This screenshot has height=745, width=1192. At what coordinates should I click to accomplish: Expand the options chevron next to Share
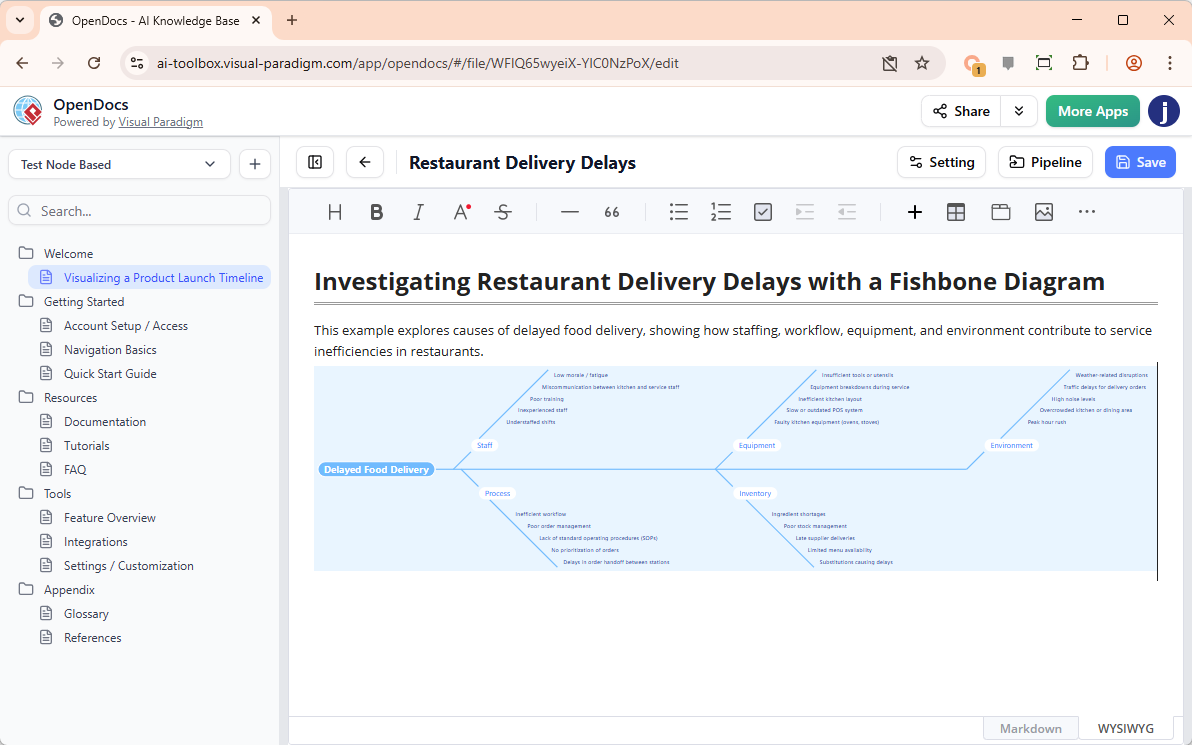pyautogui.click(x=1019, y=111)
